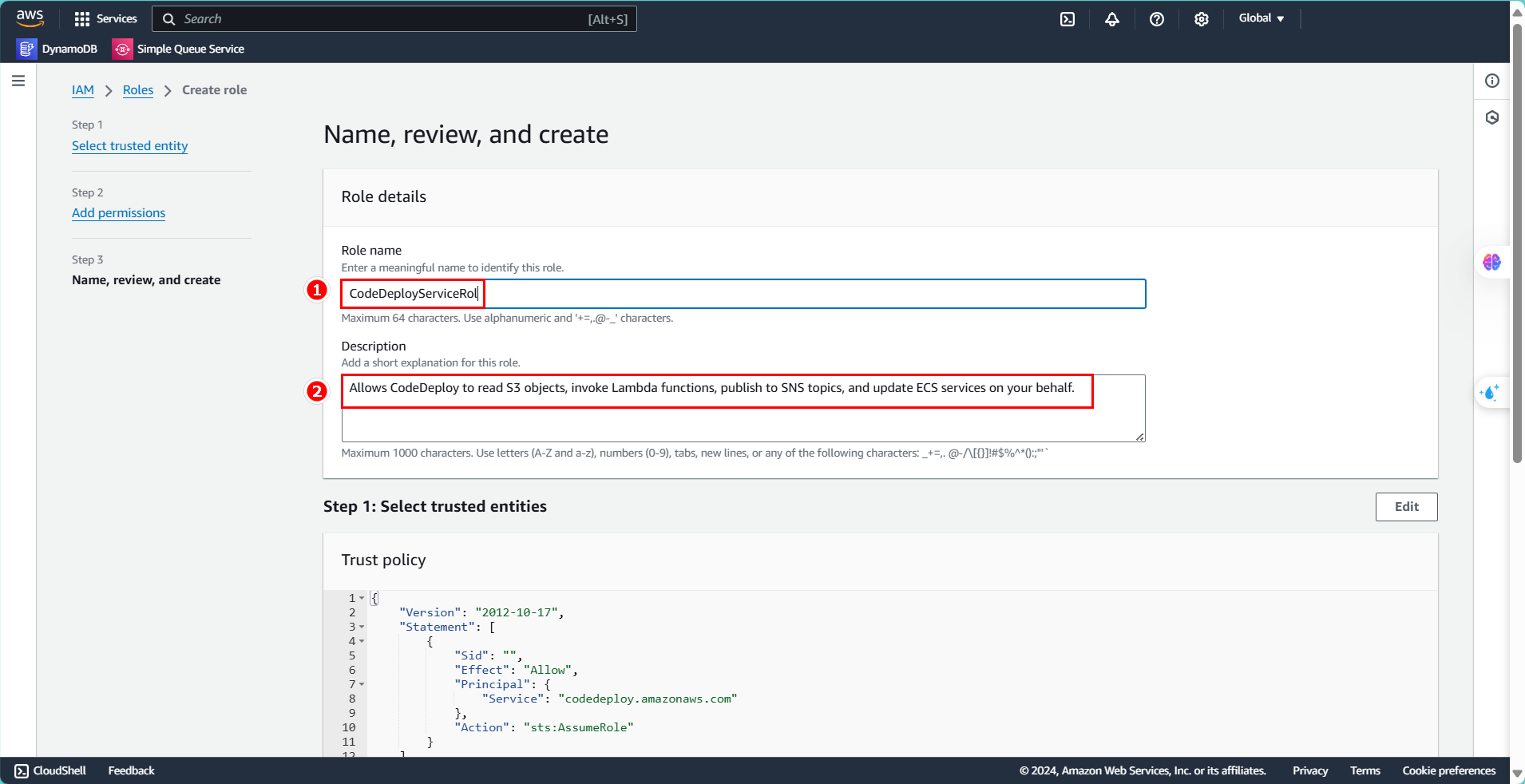Screen dimensions: 1525x784
Task: Click the "Name, review, and create" step label
Action: (146, 280)
